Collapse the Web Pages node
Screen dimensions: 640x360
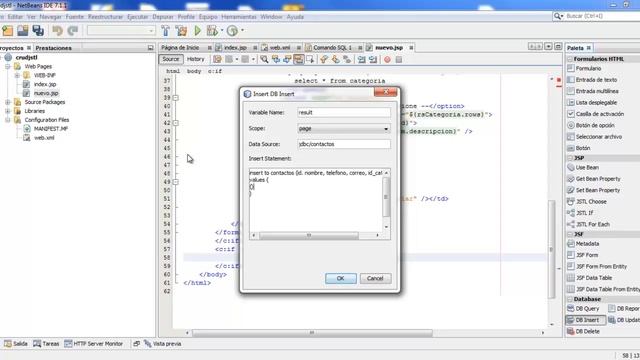point(8,66)
